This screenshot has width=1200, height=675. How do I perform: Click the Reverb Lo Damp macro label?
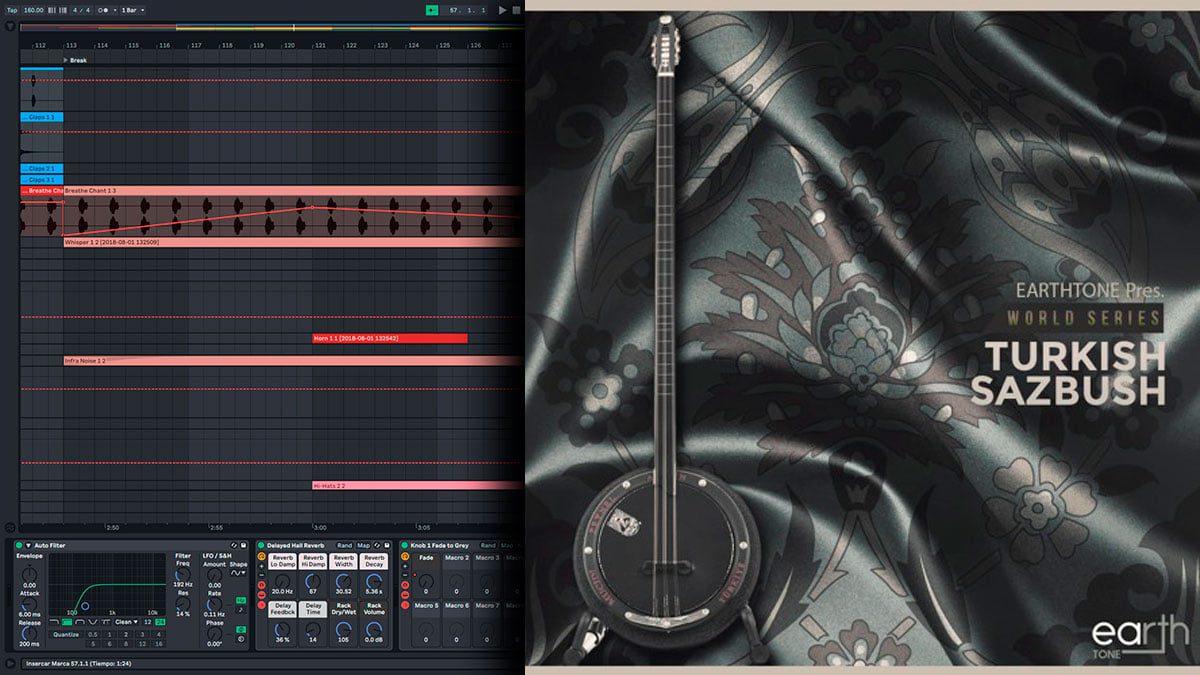pos(282,561)
